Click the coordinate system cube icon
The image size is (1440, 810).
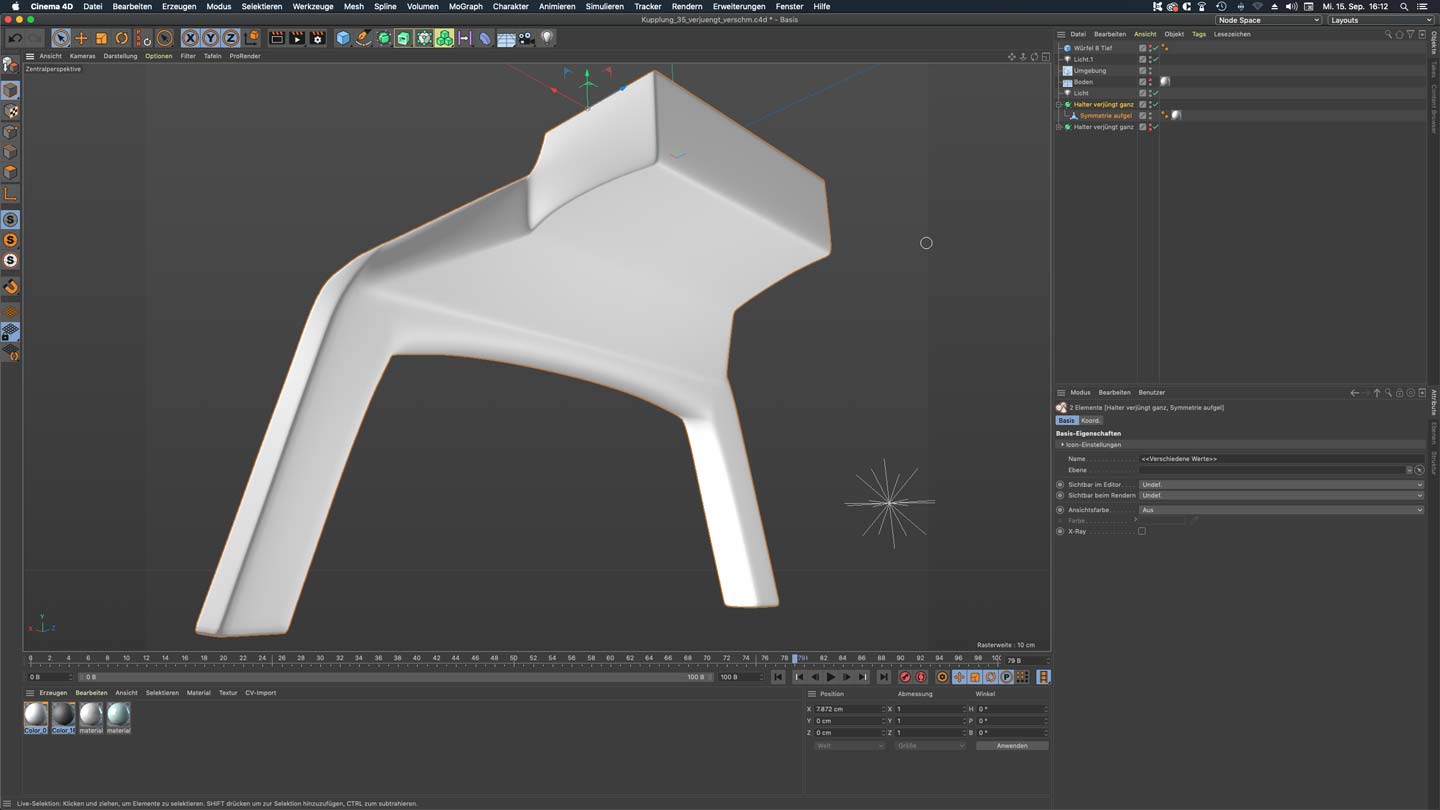click(252, 38)
